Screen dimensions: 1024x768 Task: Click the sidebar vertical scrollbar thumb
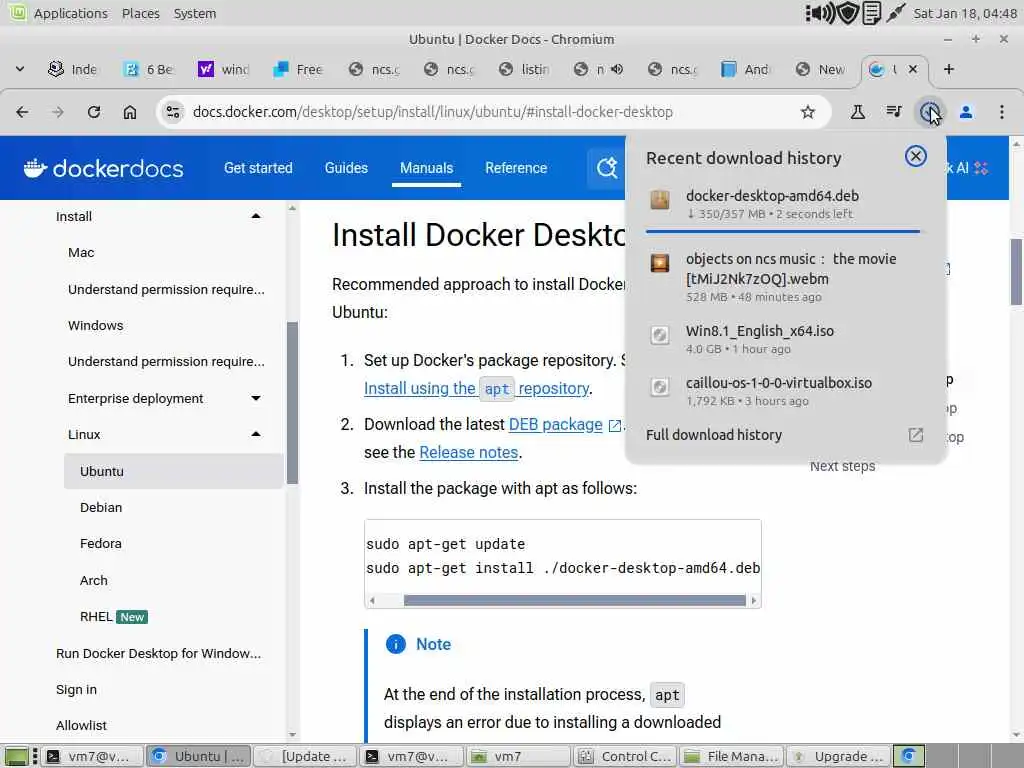tap(292, 403)
